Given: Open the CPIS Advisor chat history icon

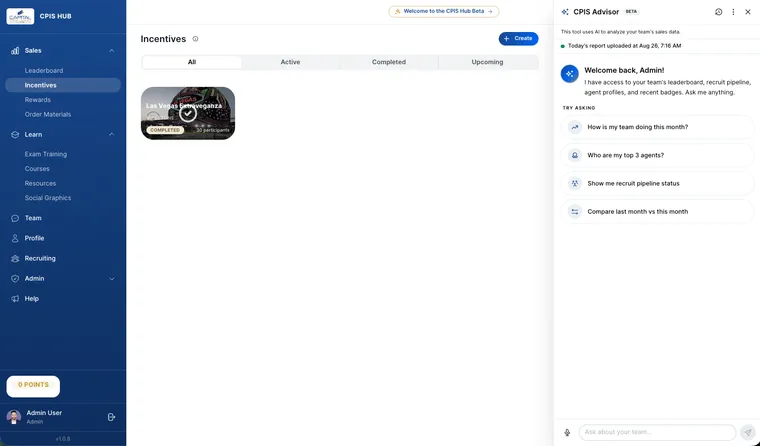Looking at the screenshot, I should [718, 12].
